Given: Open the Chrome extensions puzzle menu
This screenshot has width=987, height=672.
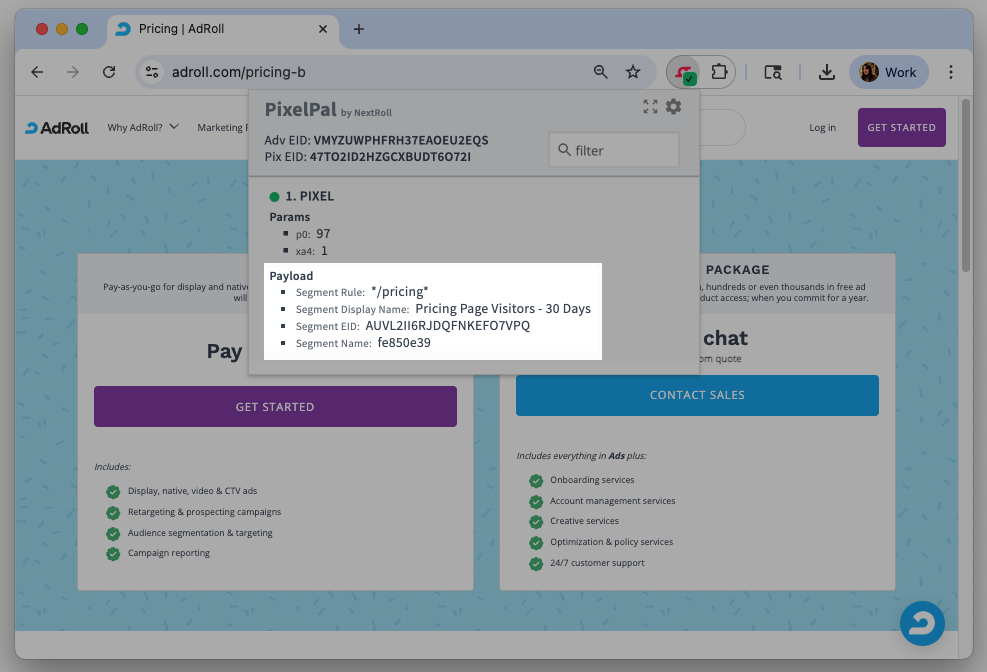Looking at the screenshot, I should [719, 72].
